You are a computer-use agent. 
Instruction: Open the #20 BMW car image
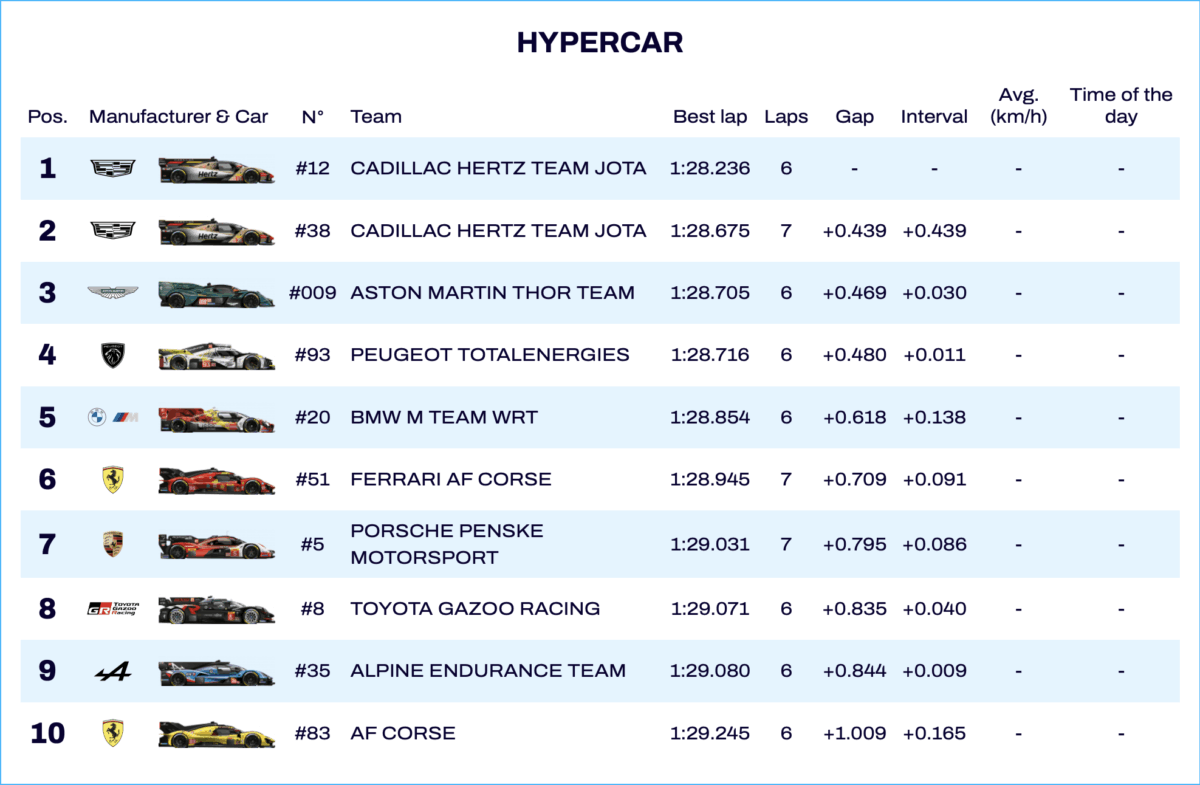216,419
